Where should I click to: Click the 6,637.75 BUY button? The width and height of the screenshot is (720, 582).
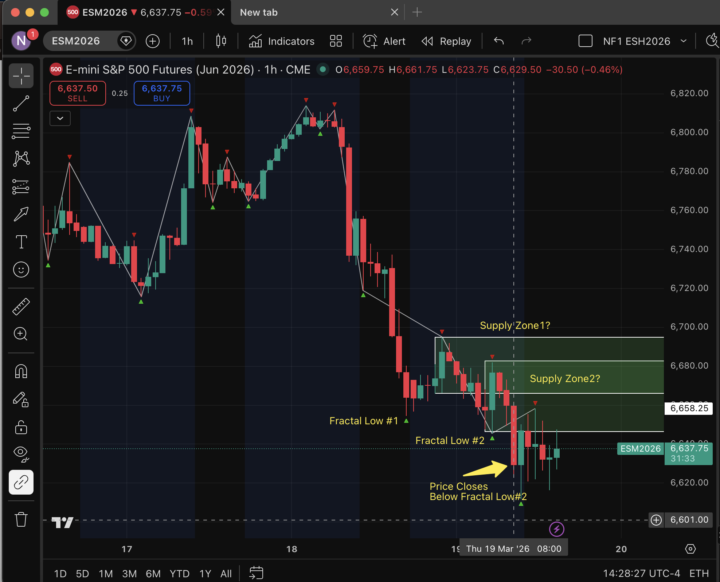pos(162,93)
